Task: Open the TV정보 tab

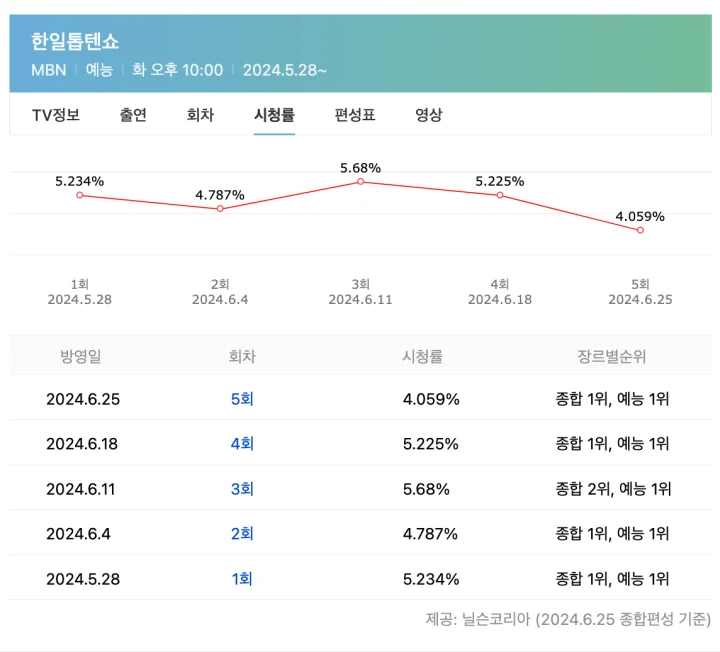Action: 56,115
